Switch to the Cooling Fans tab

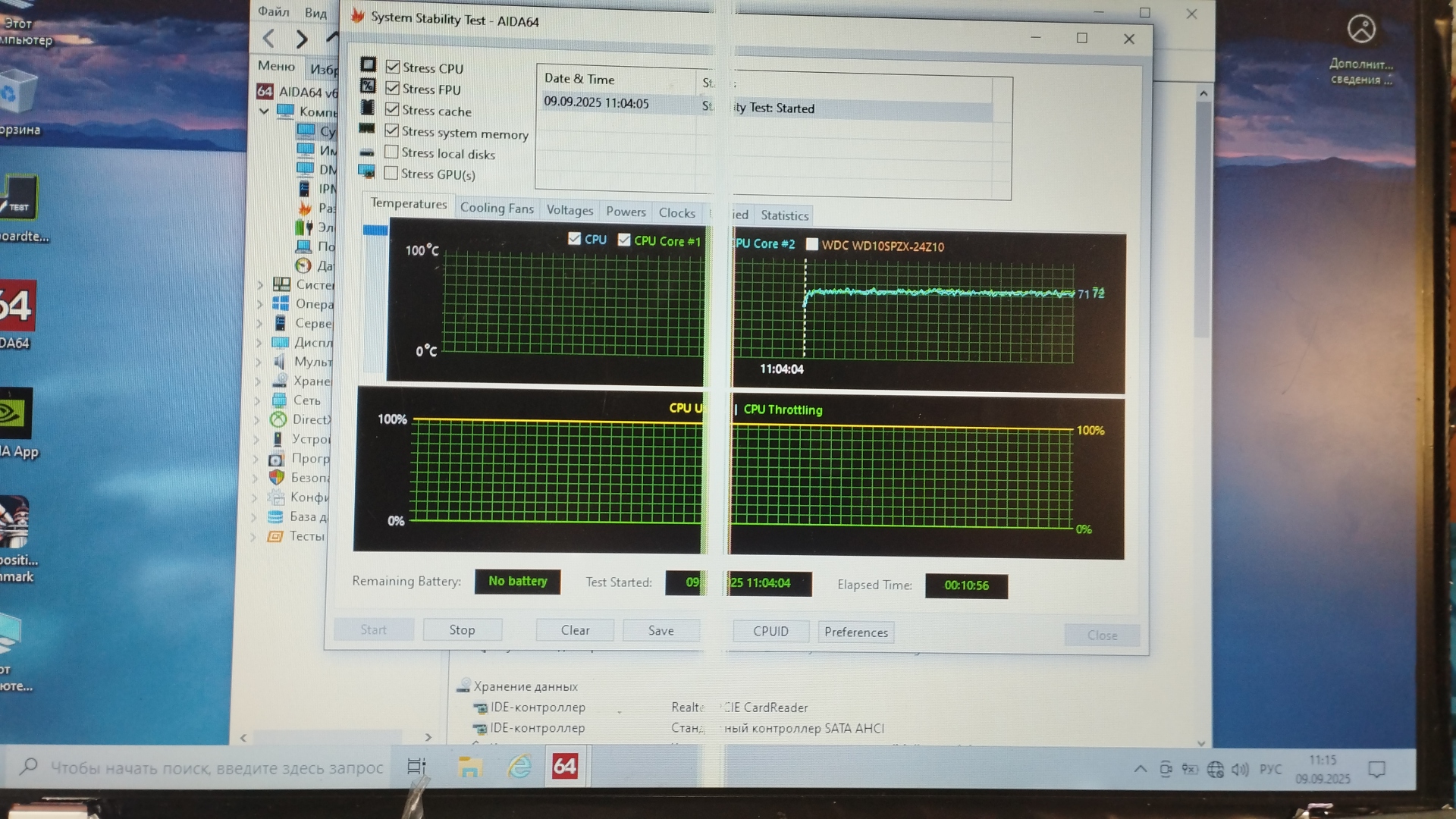pyautogui.click(x=497, y=209)
